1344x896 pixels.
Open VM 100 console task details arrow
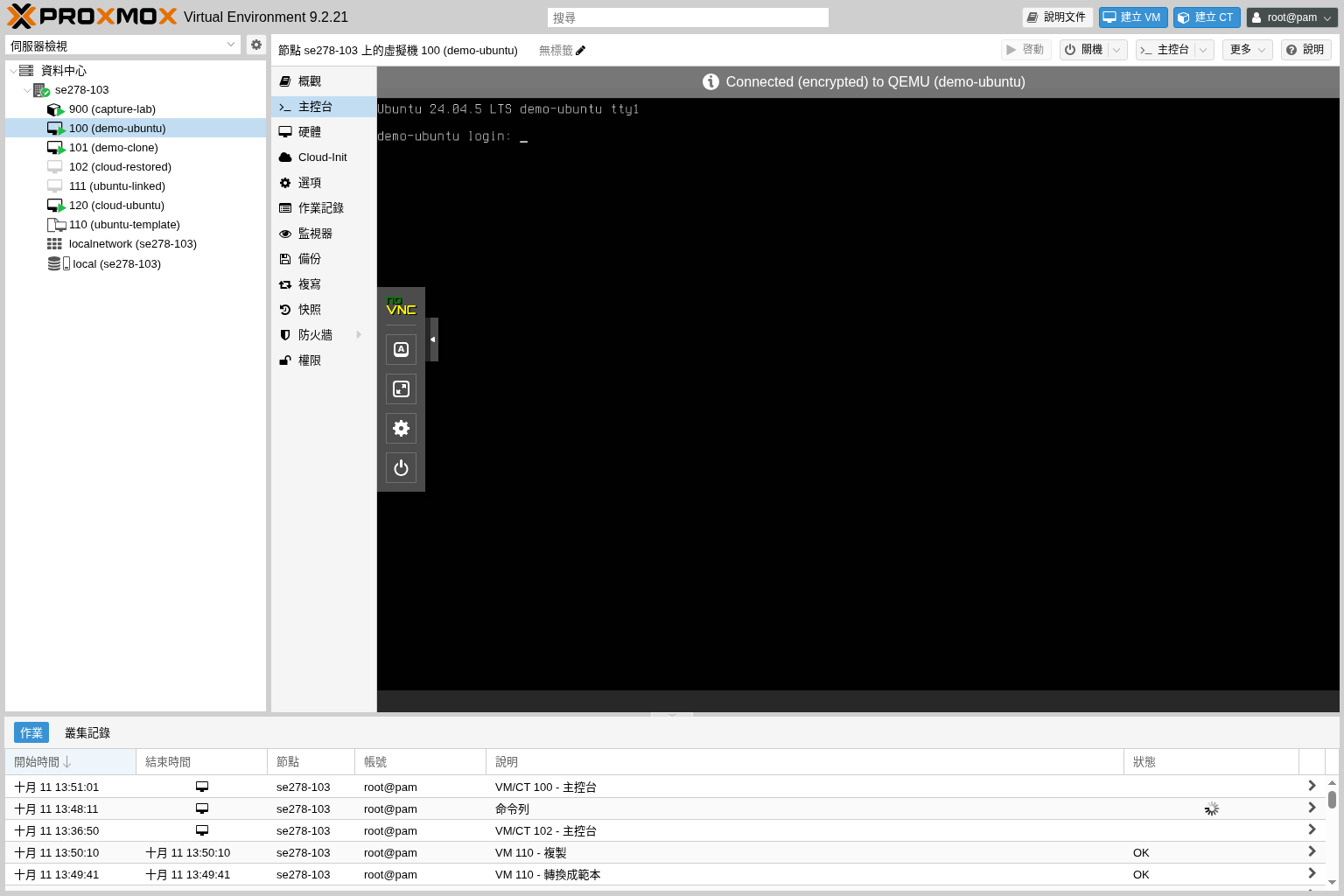click(1312, 787)
